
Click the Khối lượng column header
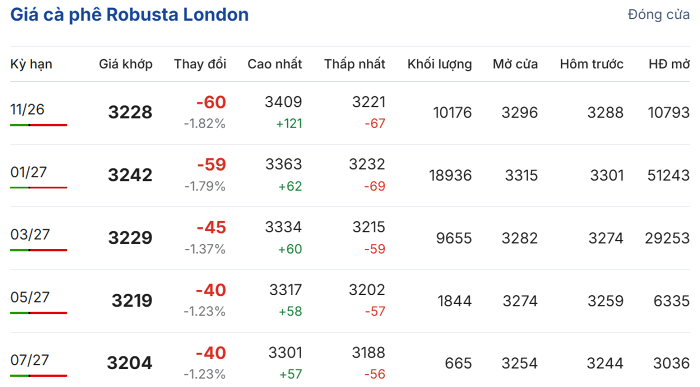[x=439, y=64]
